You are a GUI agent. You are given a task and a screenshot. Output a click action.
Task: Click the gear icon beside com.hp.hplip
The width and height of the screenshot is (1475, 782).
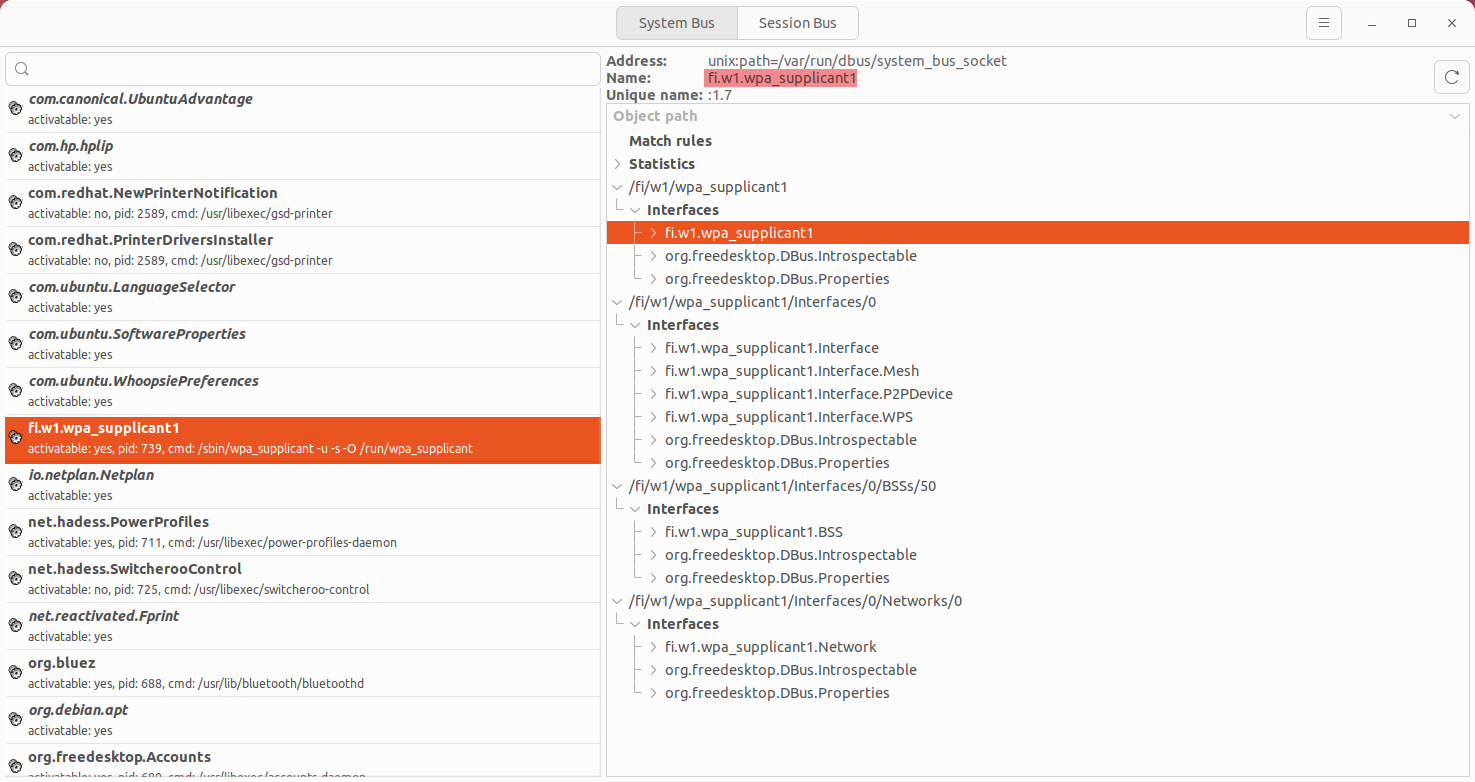point(16,155)
